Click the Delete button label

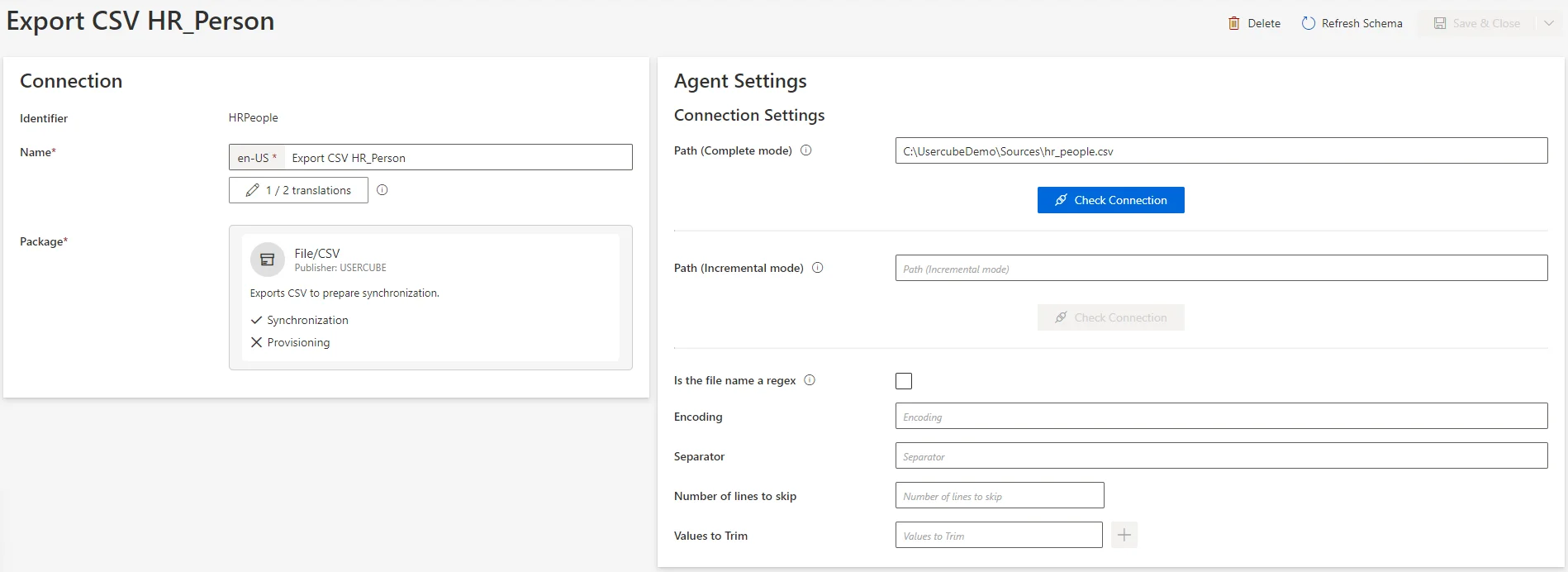coord(1264,23)
